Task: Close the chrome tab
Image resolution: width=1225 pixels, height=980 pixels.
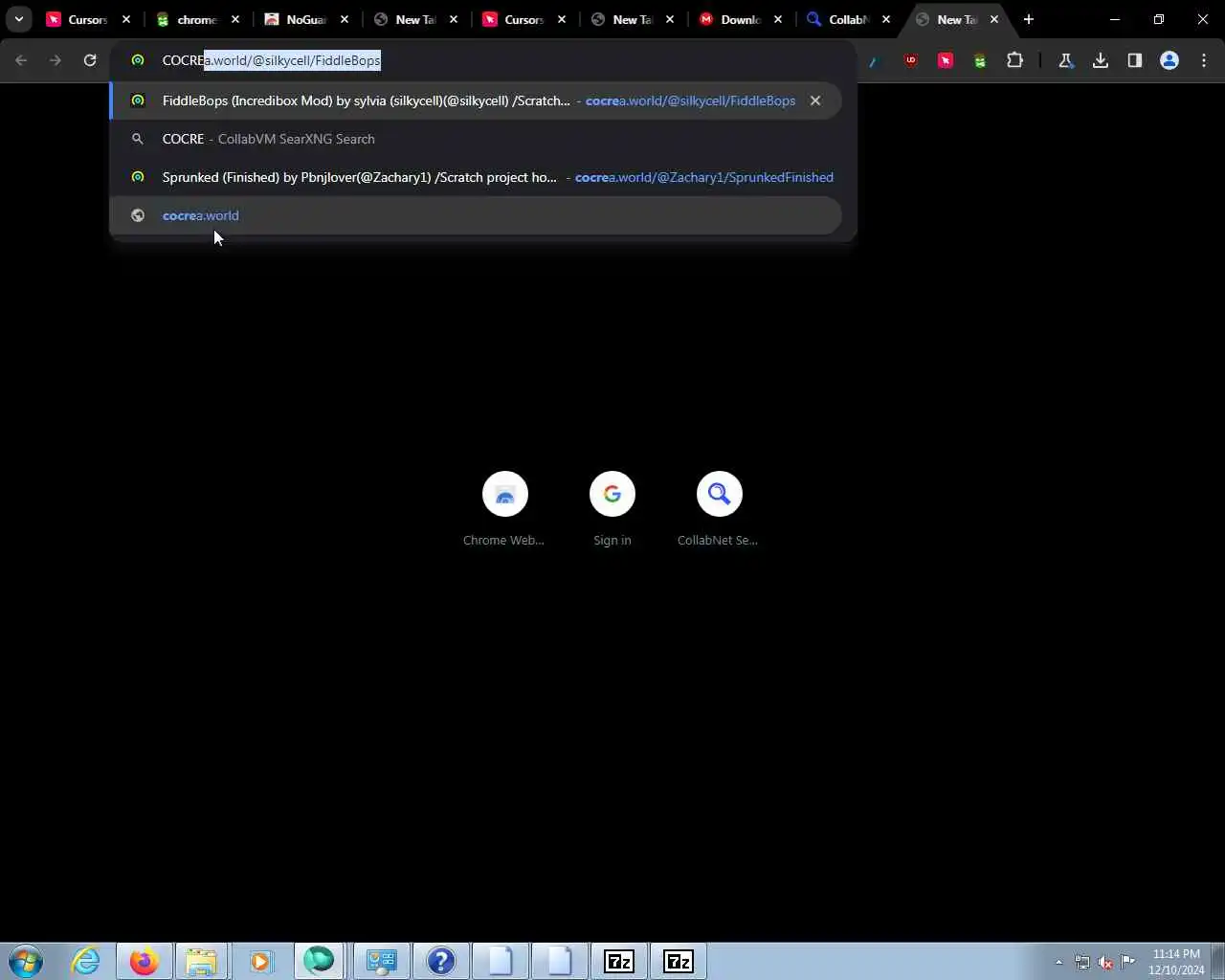Action: [x=235, y=19]
